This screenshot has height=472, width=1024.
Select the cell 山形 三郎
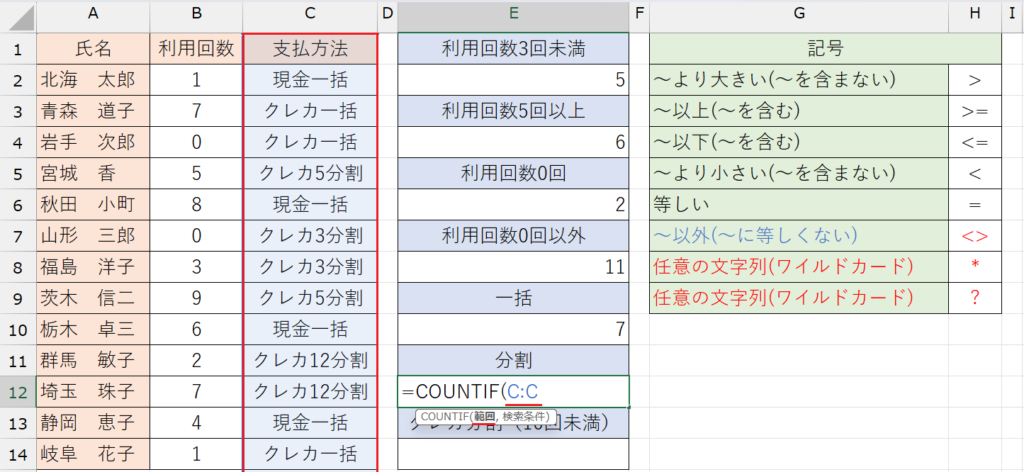pyautogui.click(x=93, y=236)
